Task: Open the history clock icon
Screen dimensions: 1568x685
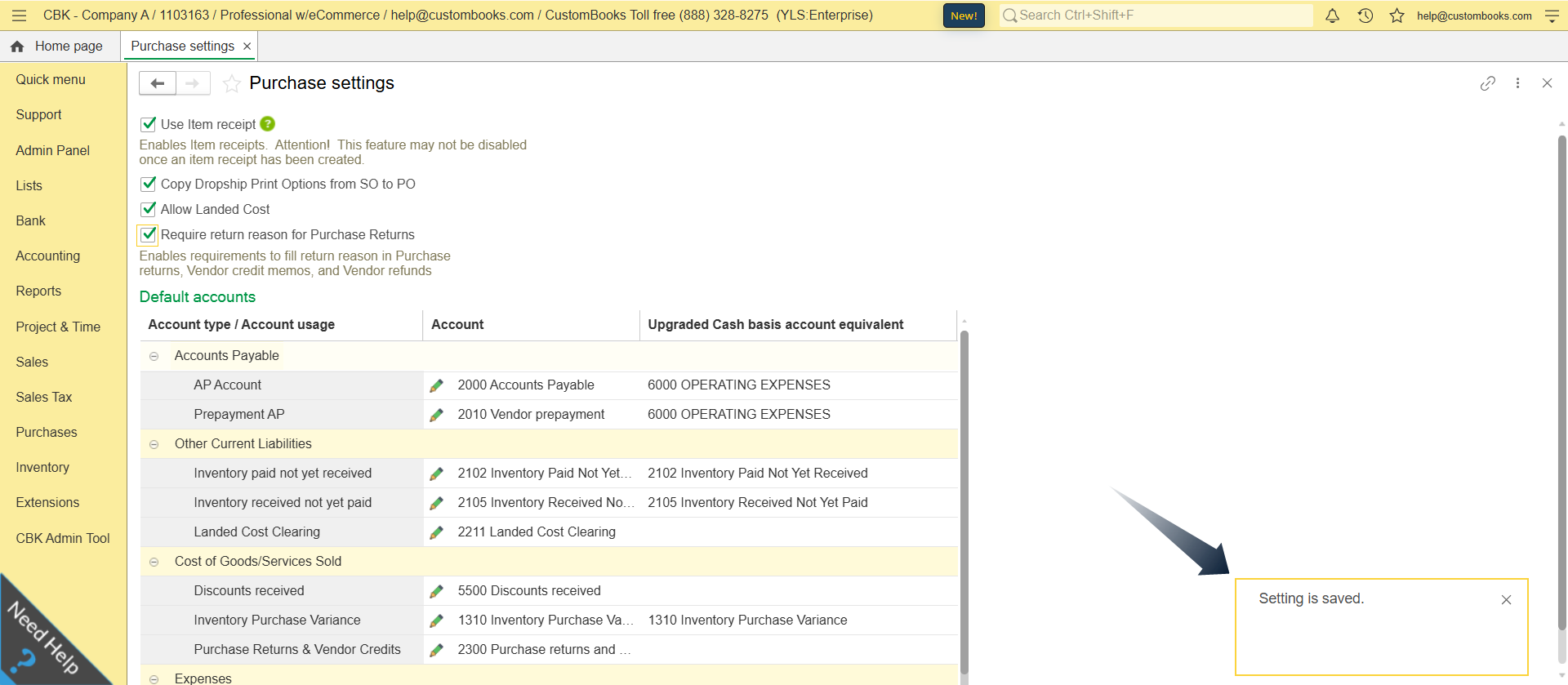Action: pyautogui.click(x=1365, y=16)
